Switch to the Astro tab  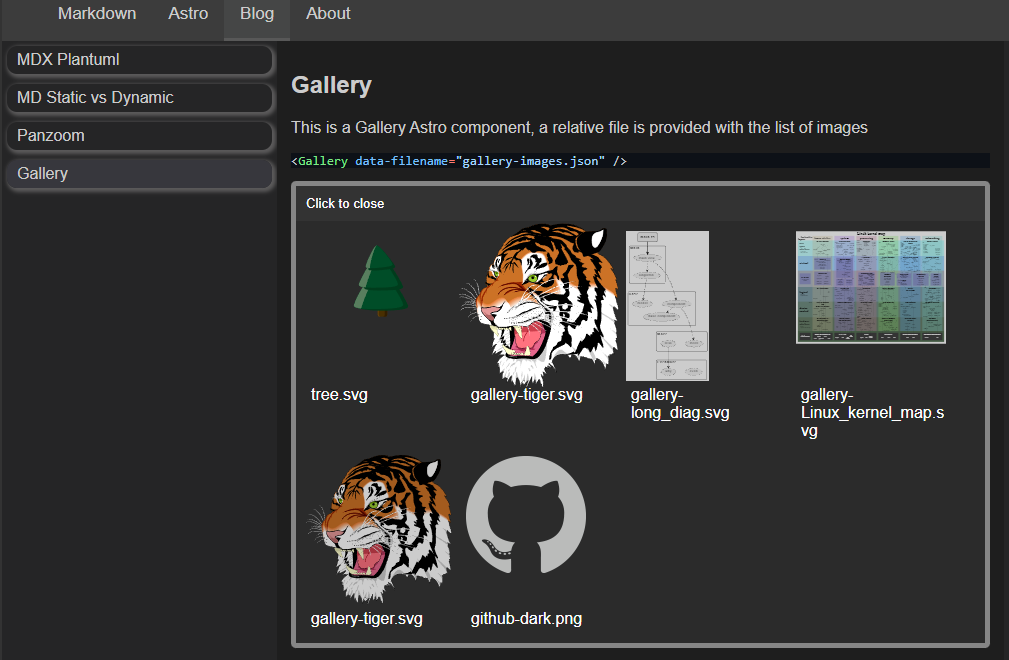coord(188,14)
